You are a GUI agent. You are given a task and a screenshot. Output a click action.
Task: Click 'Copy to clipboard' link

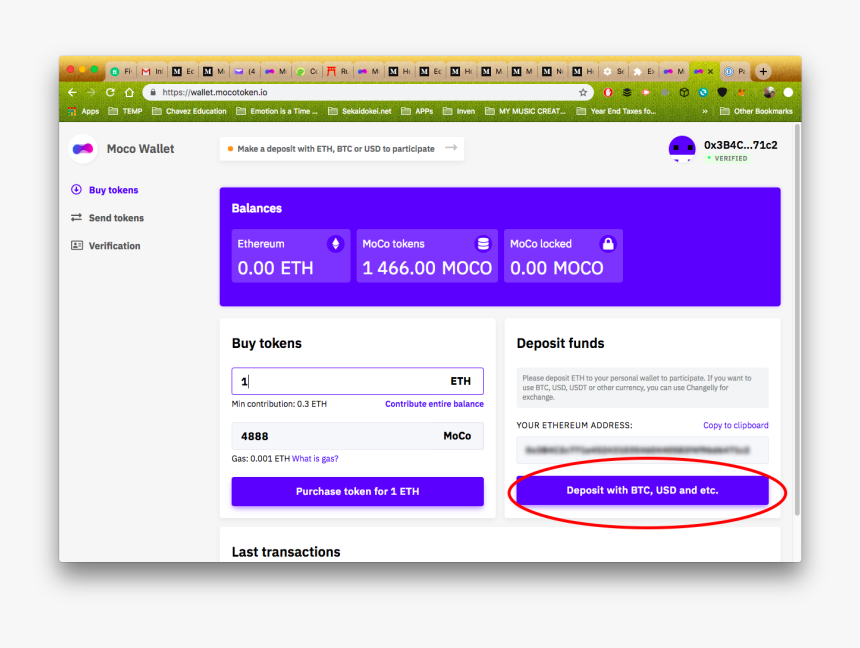735,425
